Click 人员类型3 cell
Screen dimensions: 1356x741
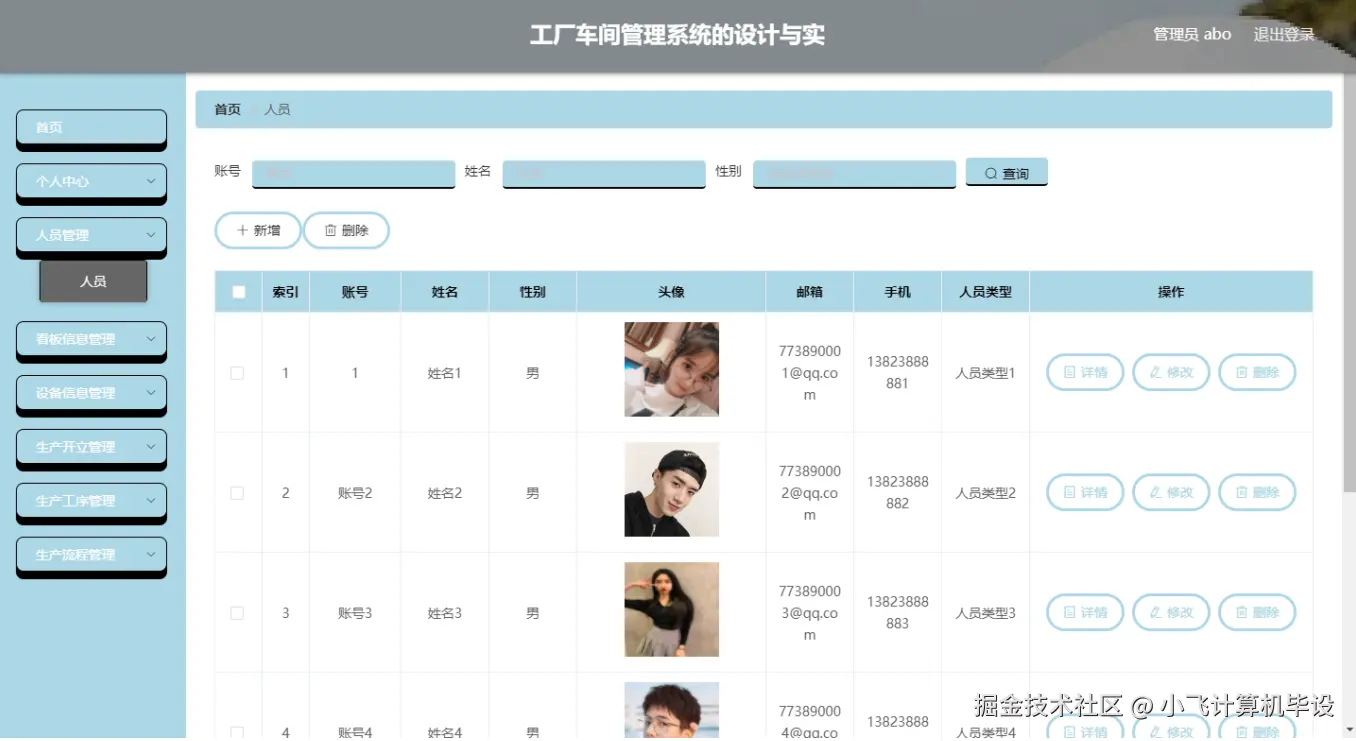(x=985, y=613)
